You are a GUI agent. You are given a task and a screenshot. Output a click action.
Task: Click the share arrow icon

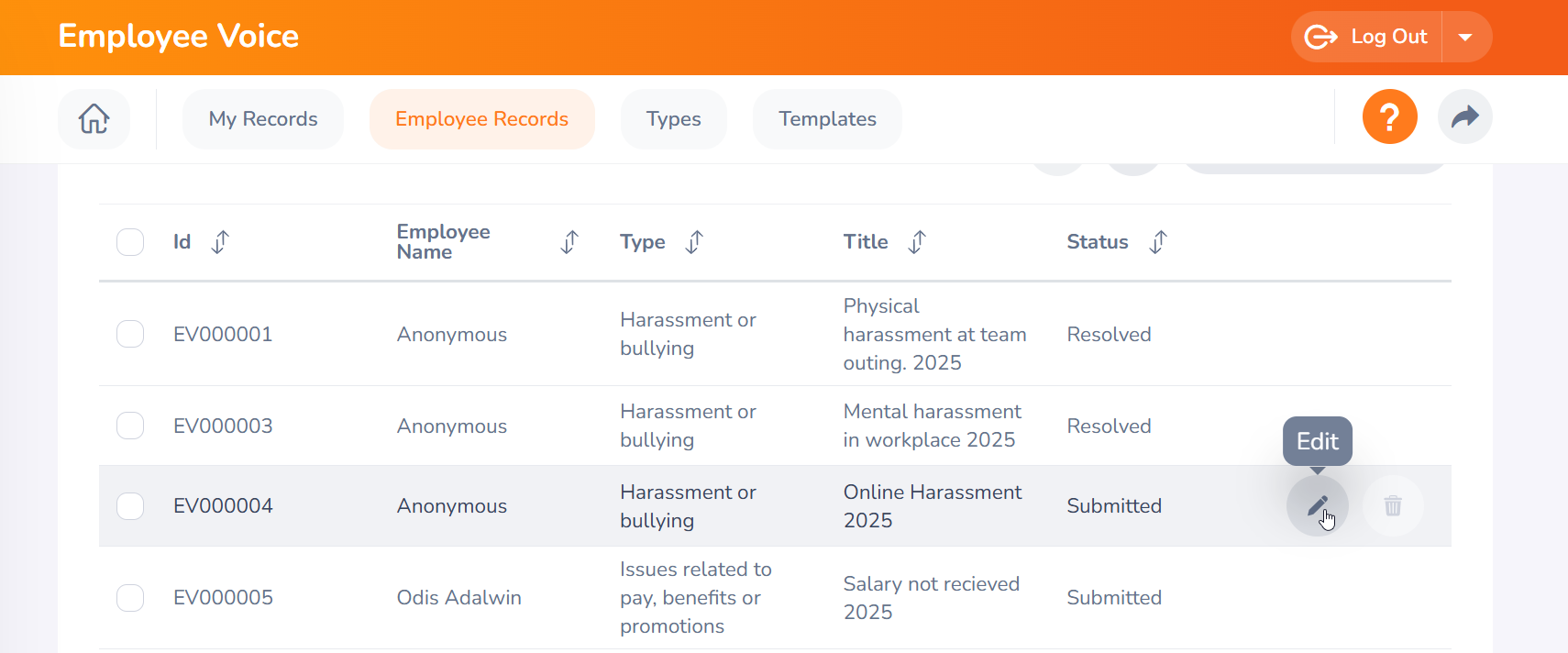[x=1464, y=117]
